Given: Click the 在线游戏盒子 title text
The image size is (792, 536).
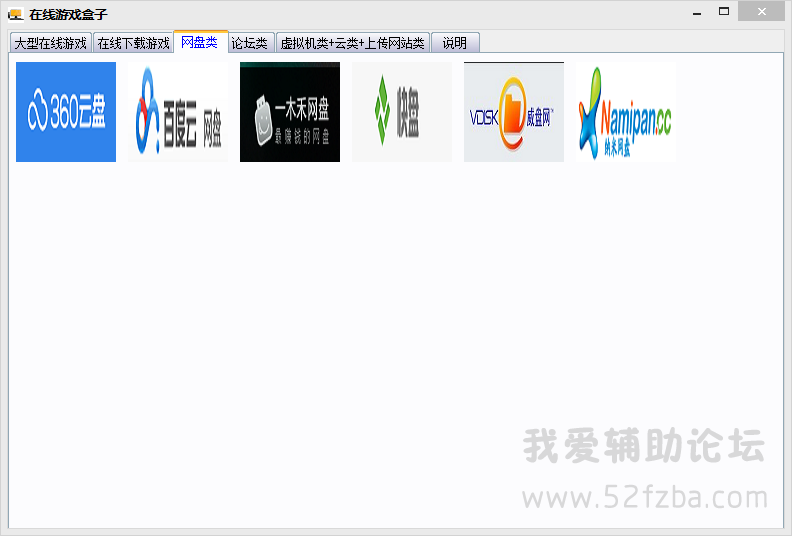Looking at the screenshot, I should (69, 15).
